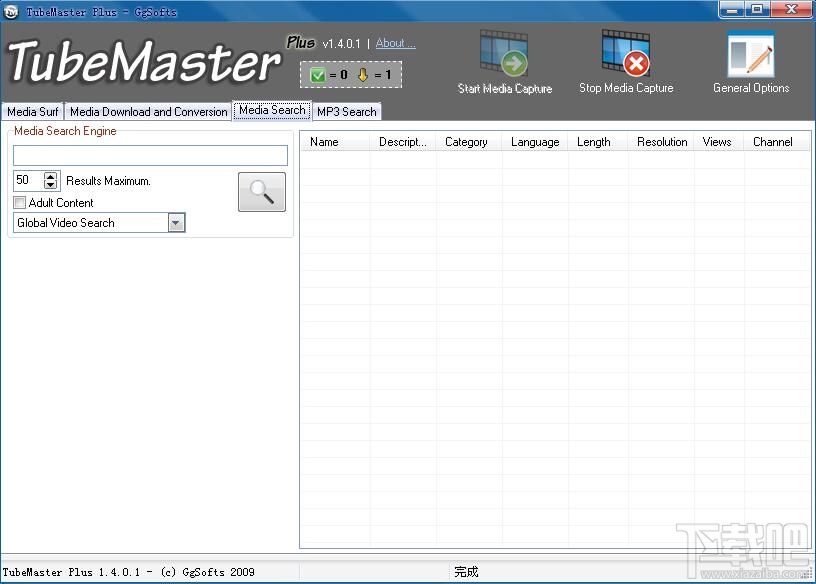Viewport: 816px width, 584px height.
Task: Click the magnifying glass search button
Action: 262,192
